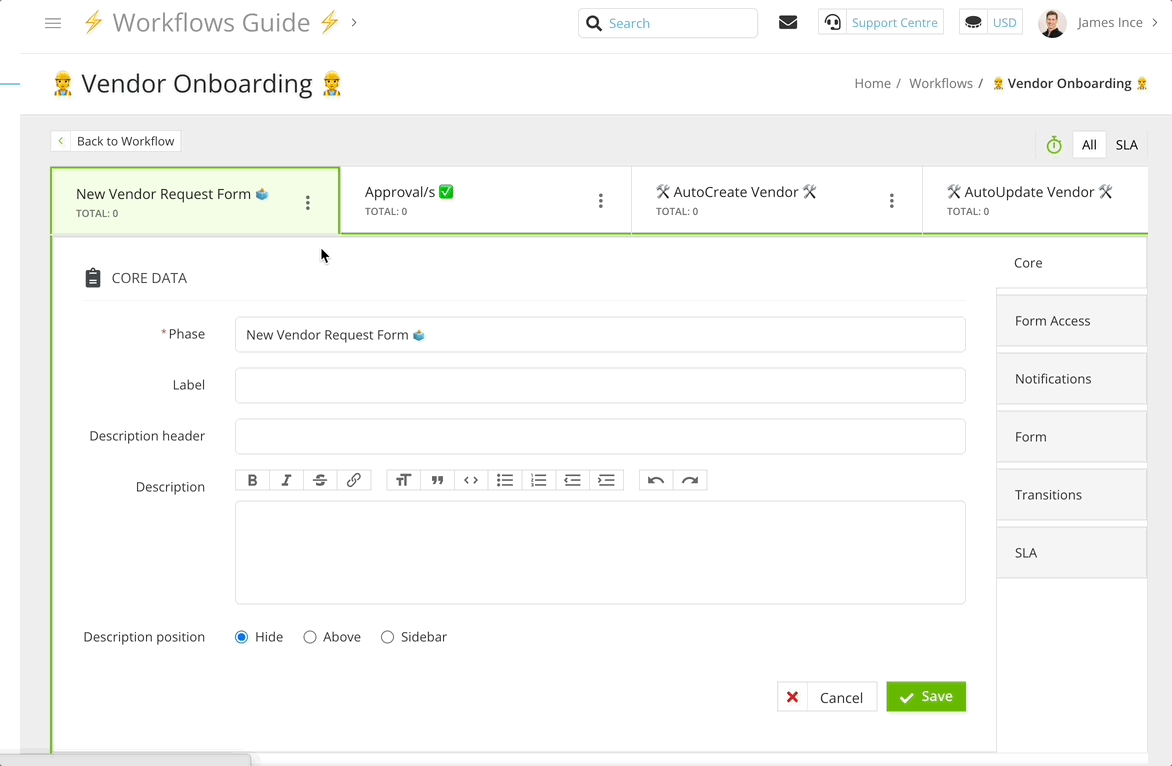Apply italic formatting in description toolbar
This screenshot has height=766, width=1172.
coord(286,481)
